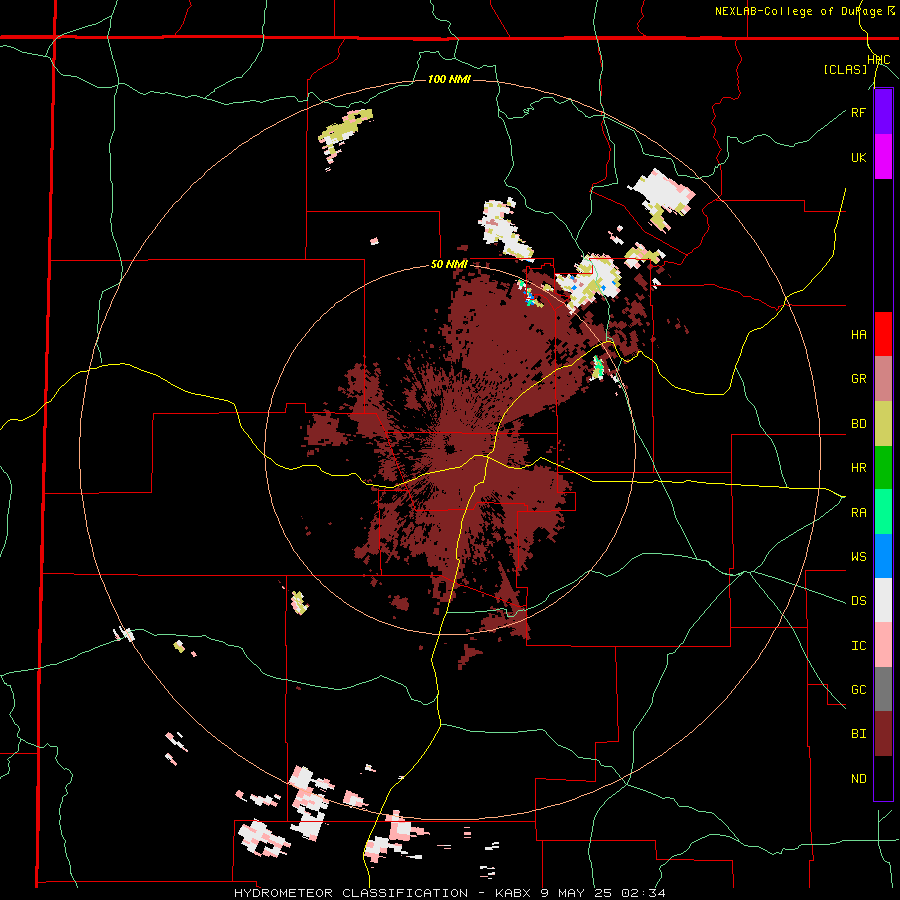The image size is (900, 900).
Task: Click the NEXLAB-College of DuPage watermark text
Action: point(798,11)
